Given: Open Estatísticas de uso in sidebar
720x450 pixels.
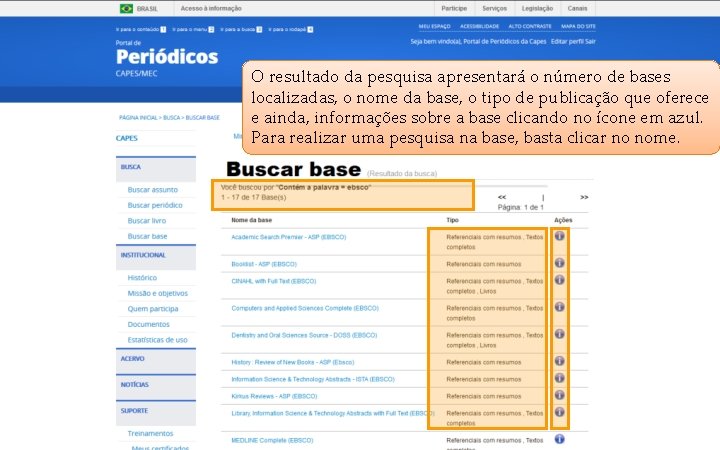Looking at the screenshot, I should (x=158, y=340).
